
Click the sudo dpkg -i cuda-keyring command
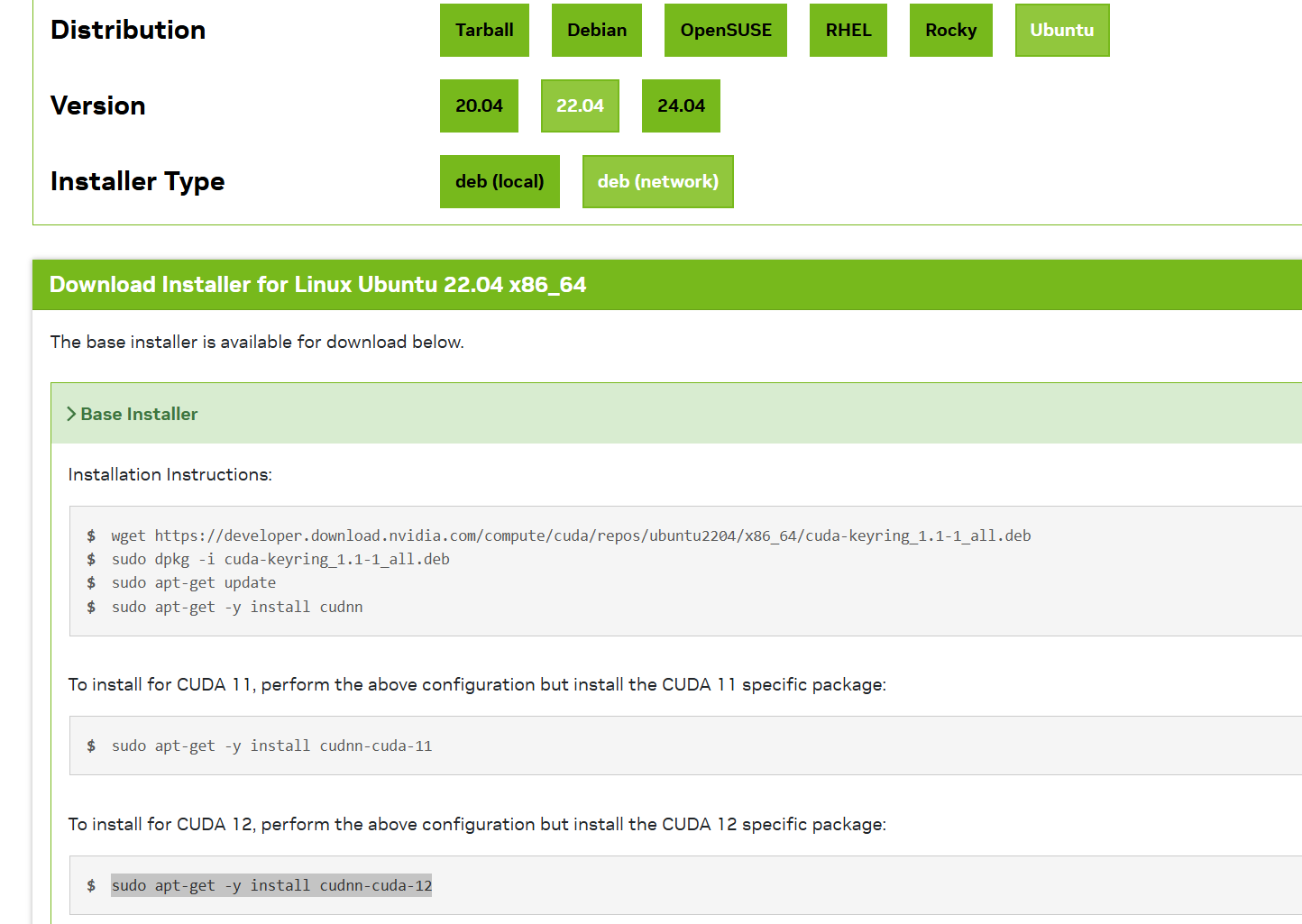click(x=280, y=559)
